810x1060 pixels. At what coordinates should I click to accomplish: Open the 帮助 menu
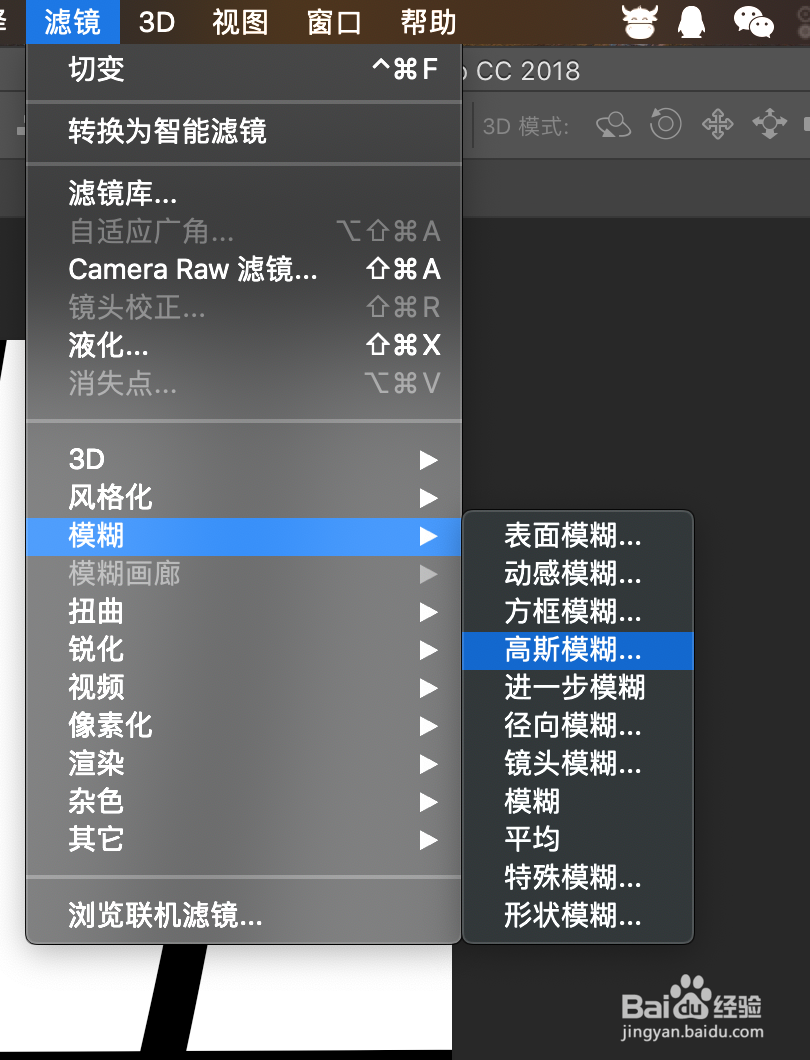(x=426, y=21)
